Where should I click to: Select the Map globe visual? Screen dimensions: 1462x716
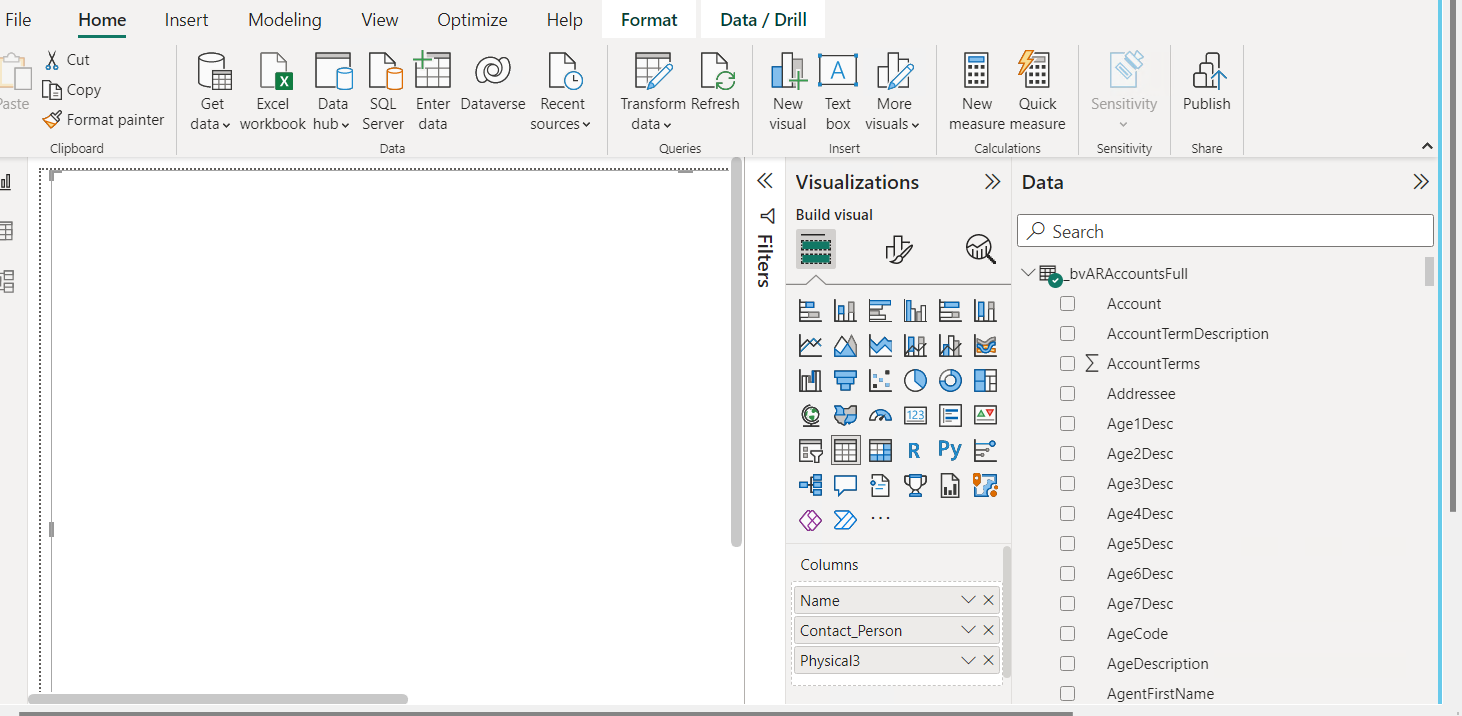pyautogui.click(x=810, y=416)
